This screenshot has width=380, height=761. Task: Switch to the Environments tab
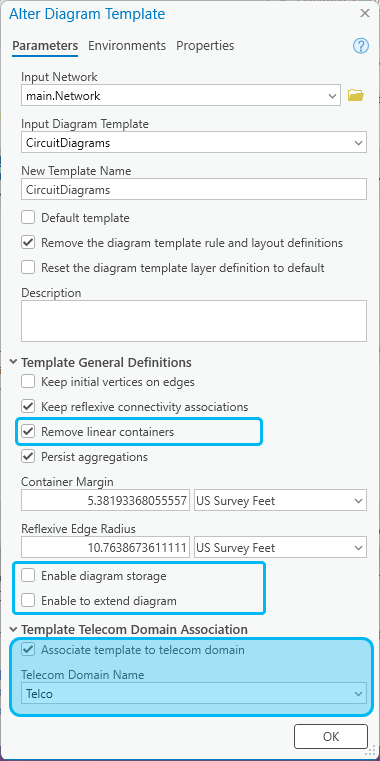pyautogui.click(x=127, y=46)
